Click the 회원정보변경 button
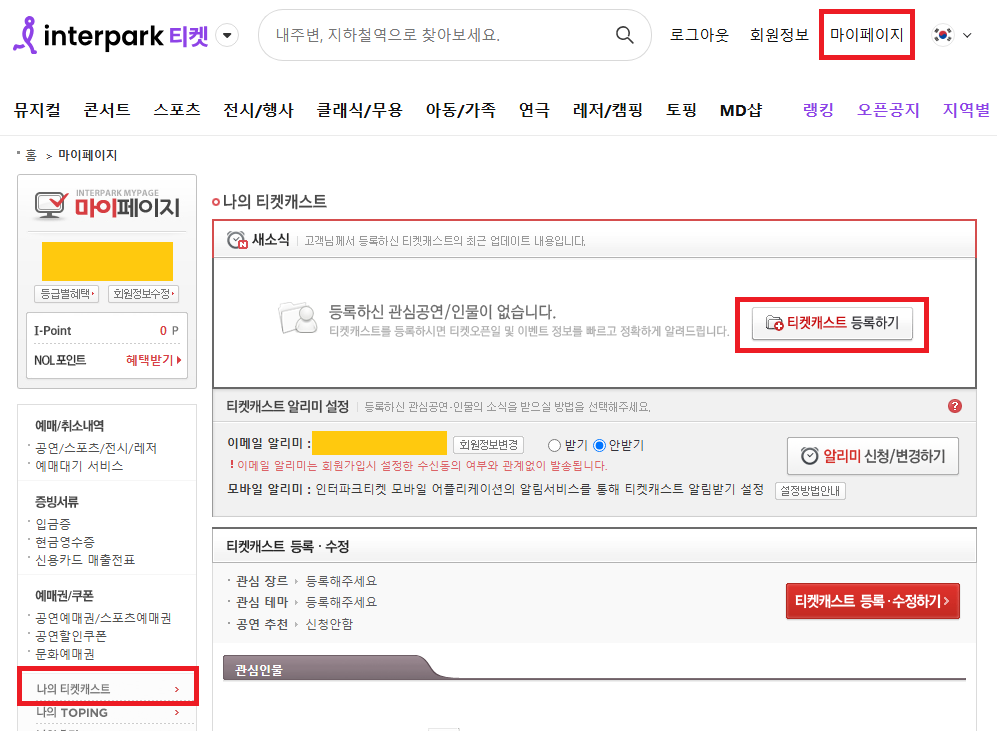 tap(488, 445)
